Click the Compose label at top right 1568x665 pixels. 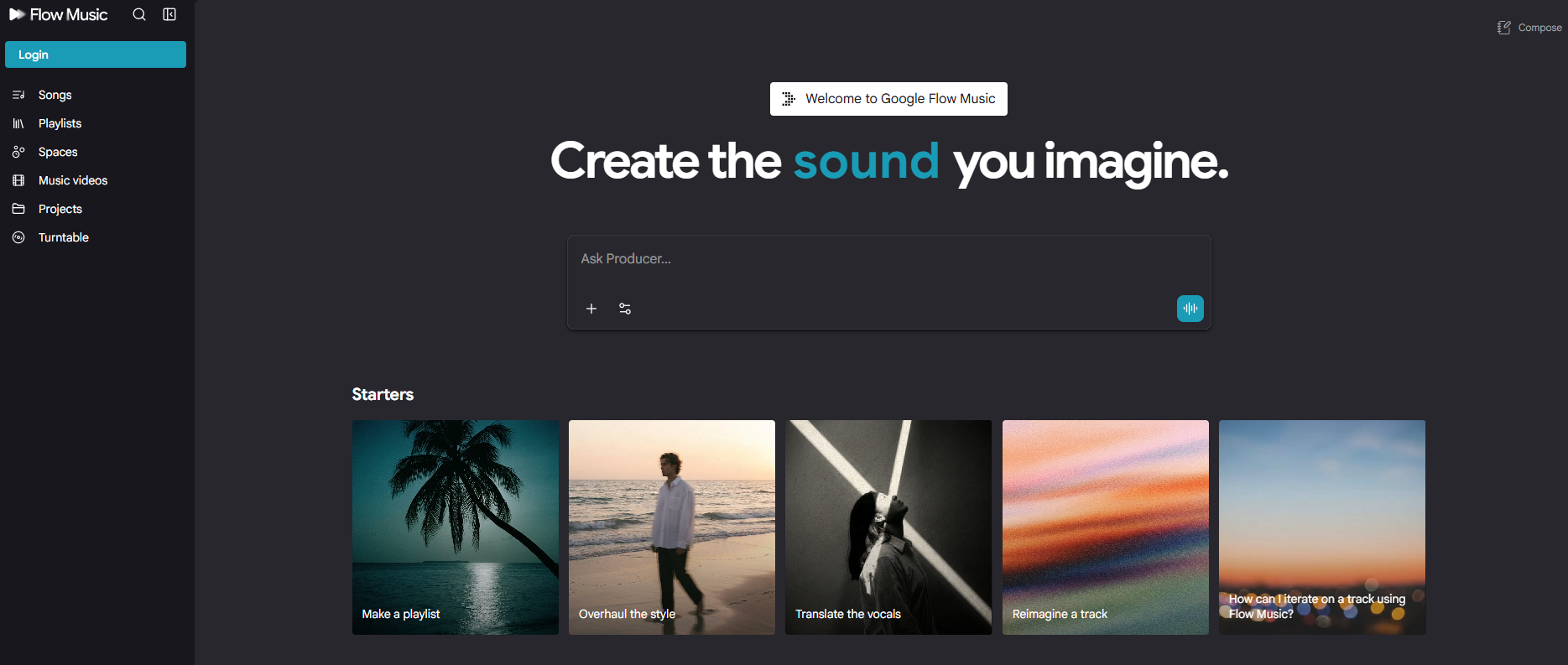point(1539,28)
